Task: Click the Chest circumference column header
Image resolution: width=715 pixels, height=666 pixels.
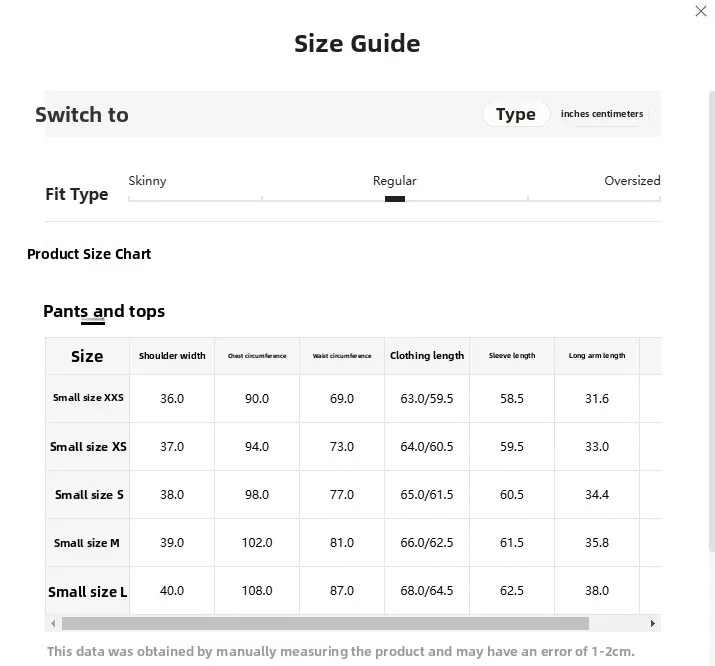Action: click(257, 356)
